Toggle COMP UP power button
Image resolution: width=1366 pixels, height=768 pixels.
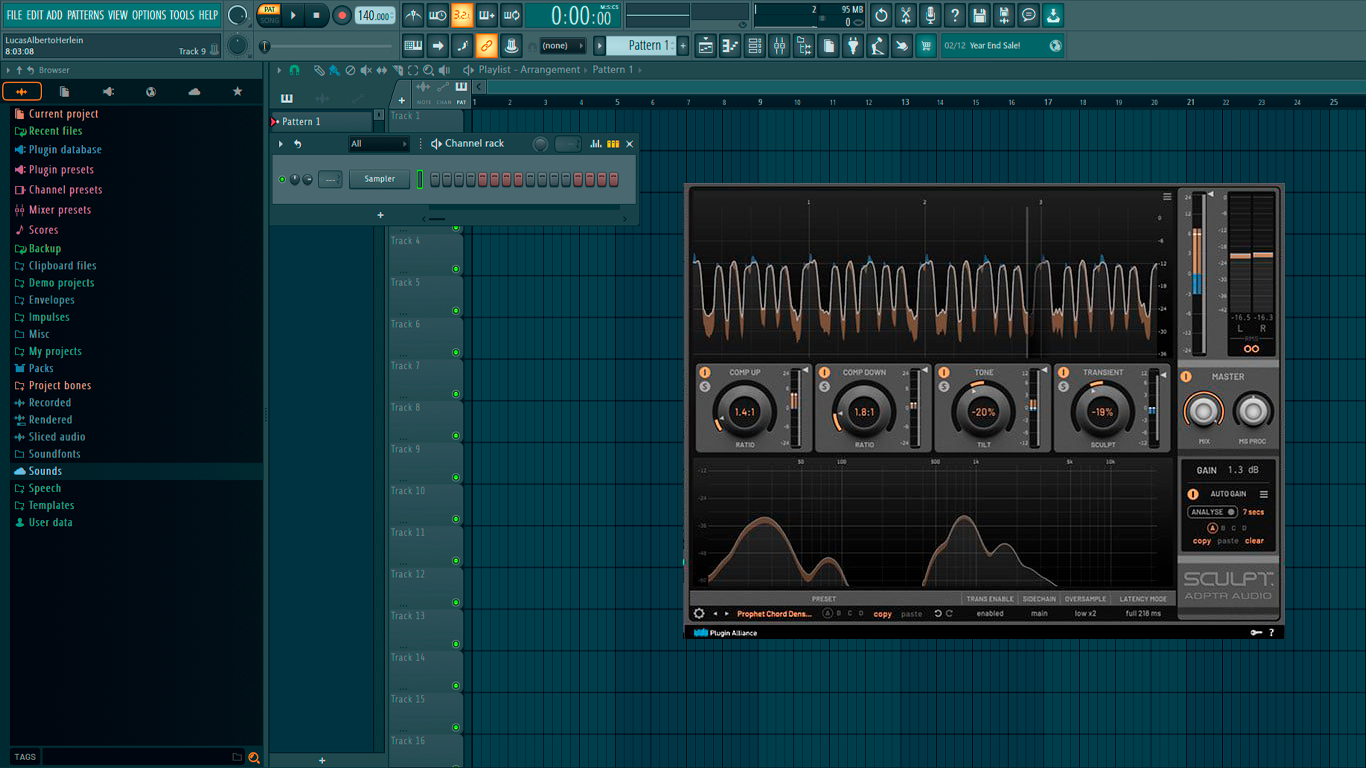(705, 372)
